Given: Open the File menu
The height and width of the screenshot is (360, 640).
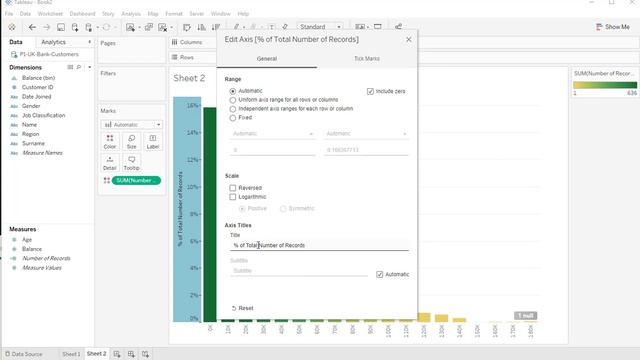Looking at the screenshot, I should point(9,13).
